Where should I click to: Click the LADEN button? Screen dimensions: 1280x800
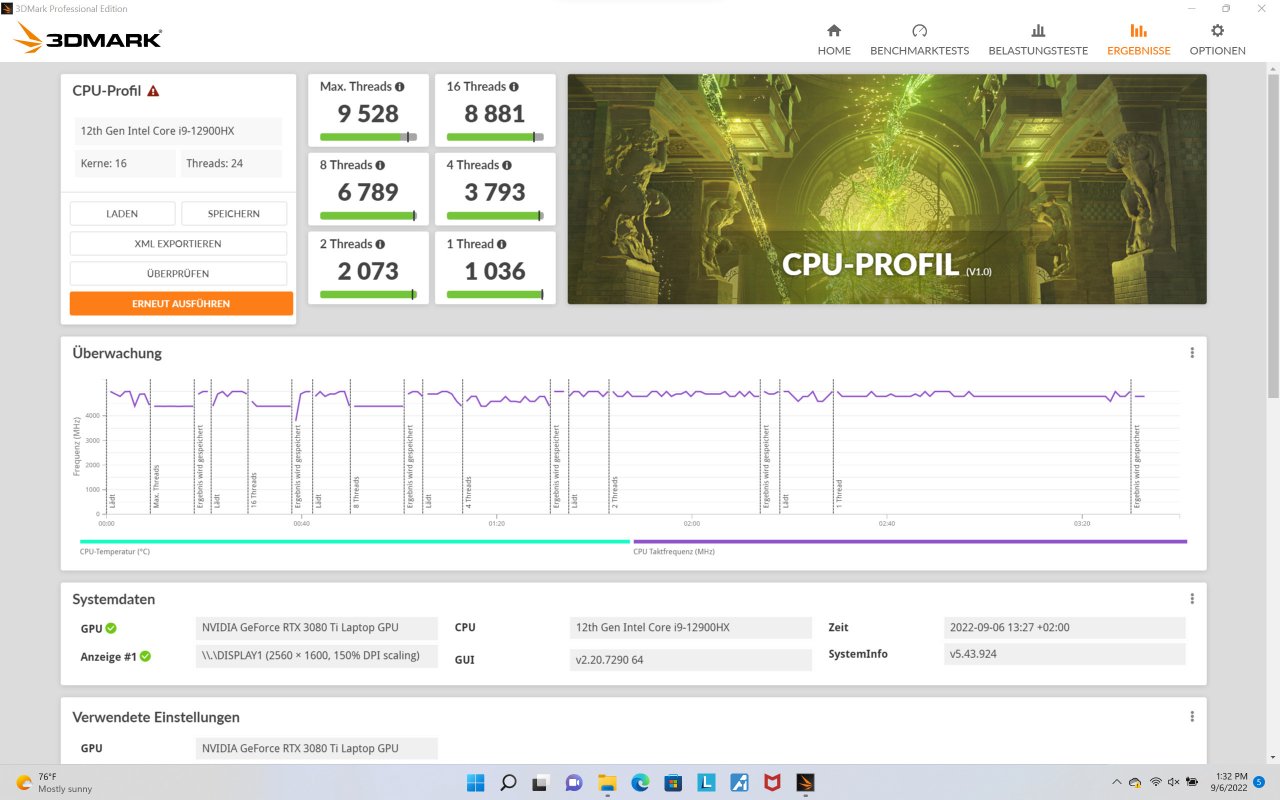point(122,214)
